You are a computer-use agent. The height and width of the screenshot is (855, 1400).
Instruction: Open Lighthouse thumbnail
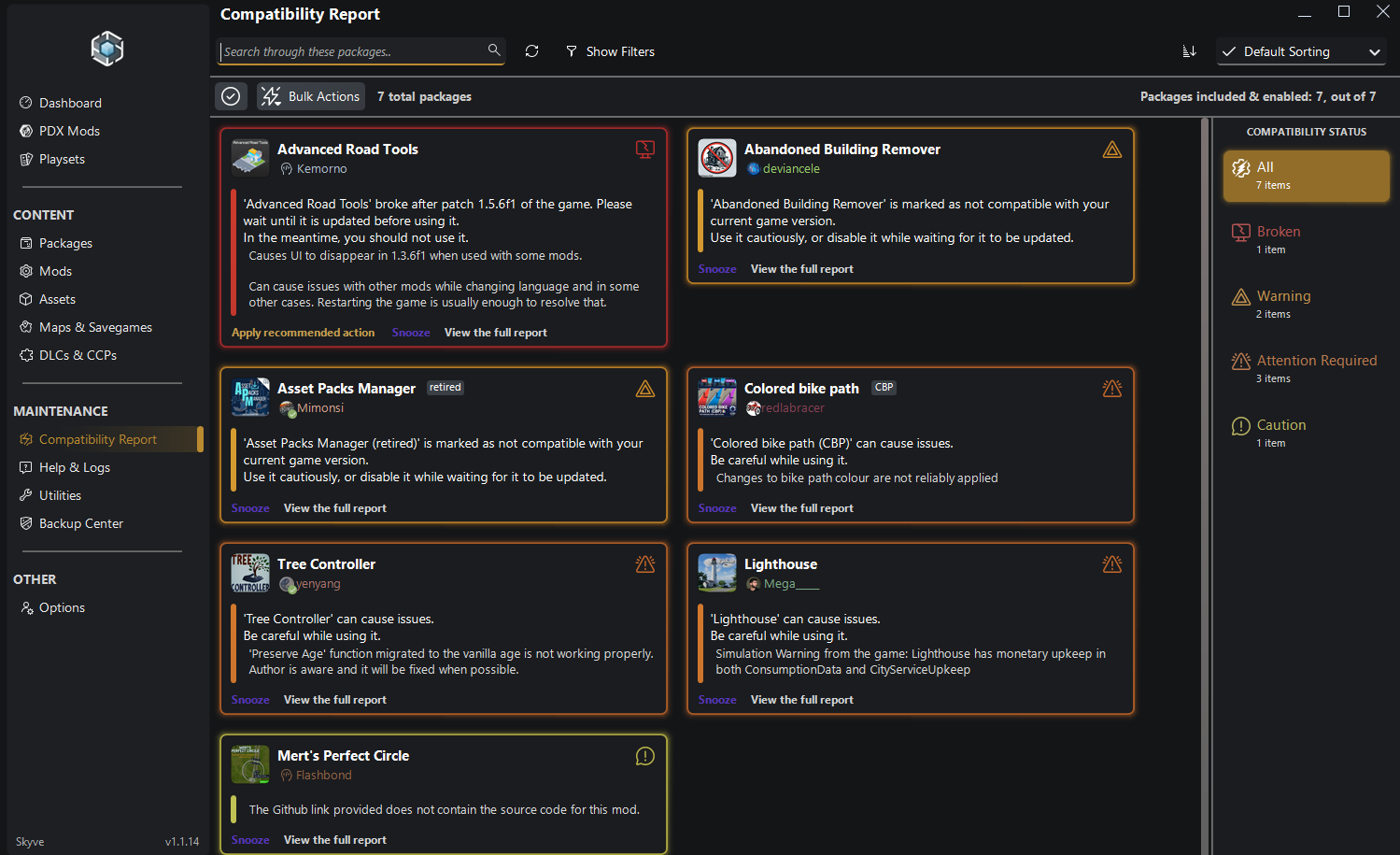717,573
